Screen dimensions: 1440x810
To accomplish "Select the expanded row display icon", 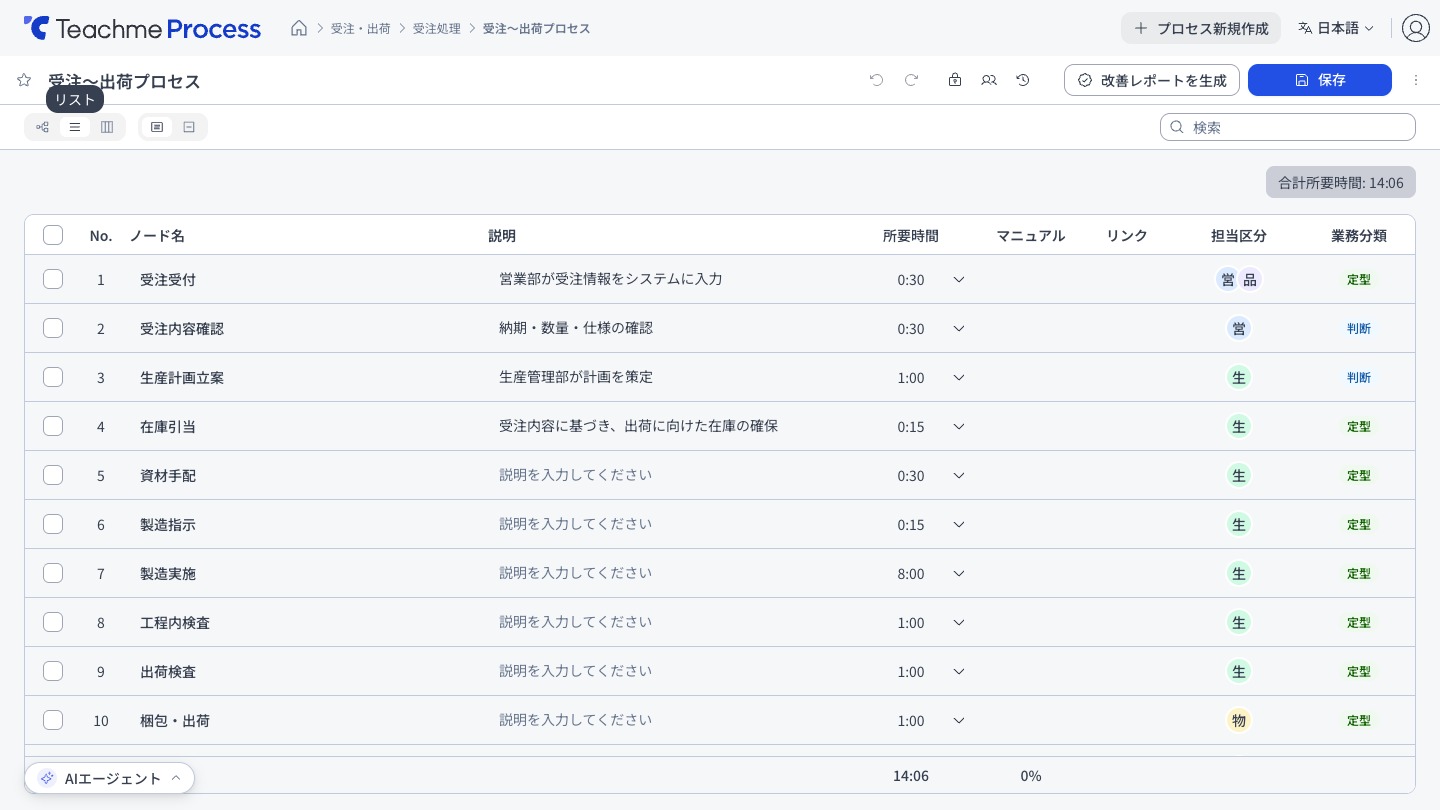I will [157, 127].
